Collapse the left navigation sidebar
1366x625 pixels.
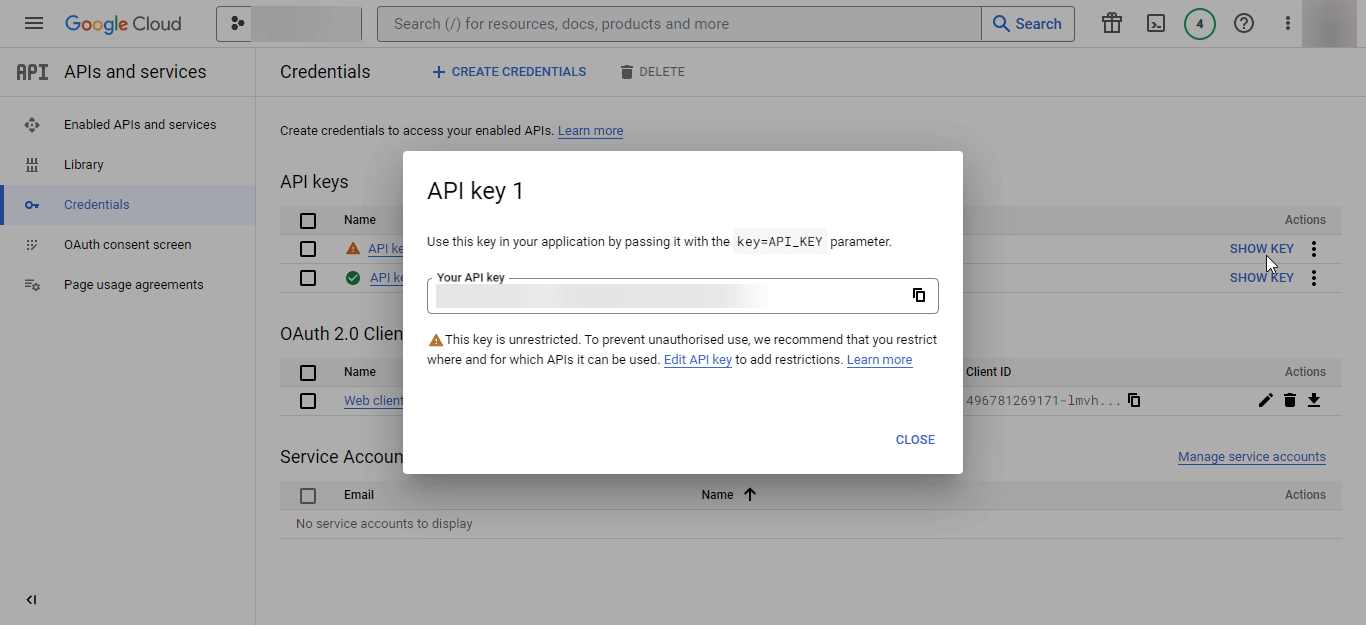pos(31,599)
